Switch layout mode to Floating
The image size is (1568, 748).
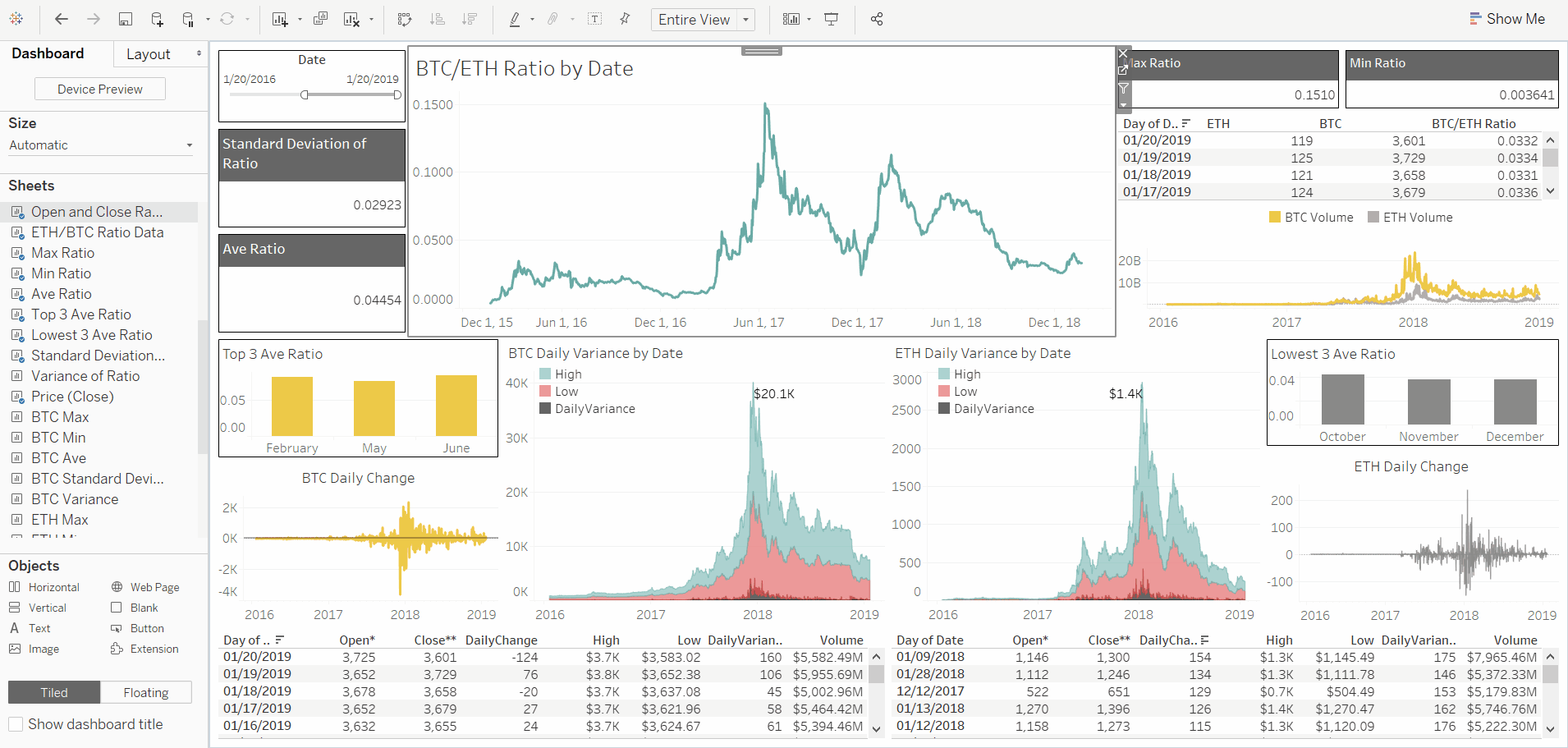click(x=145, y=692)
